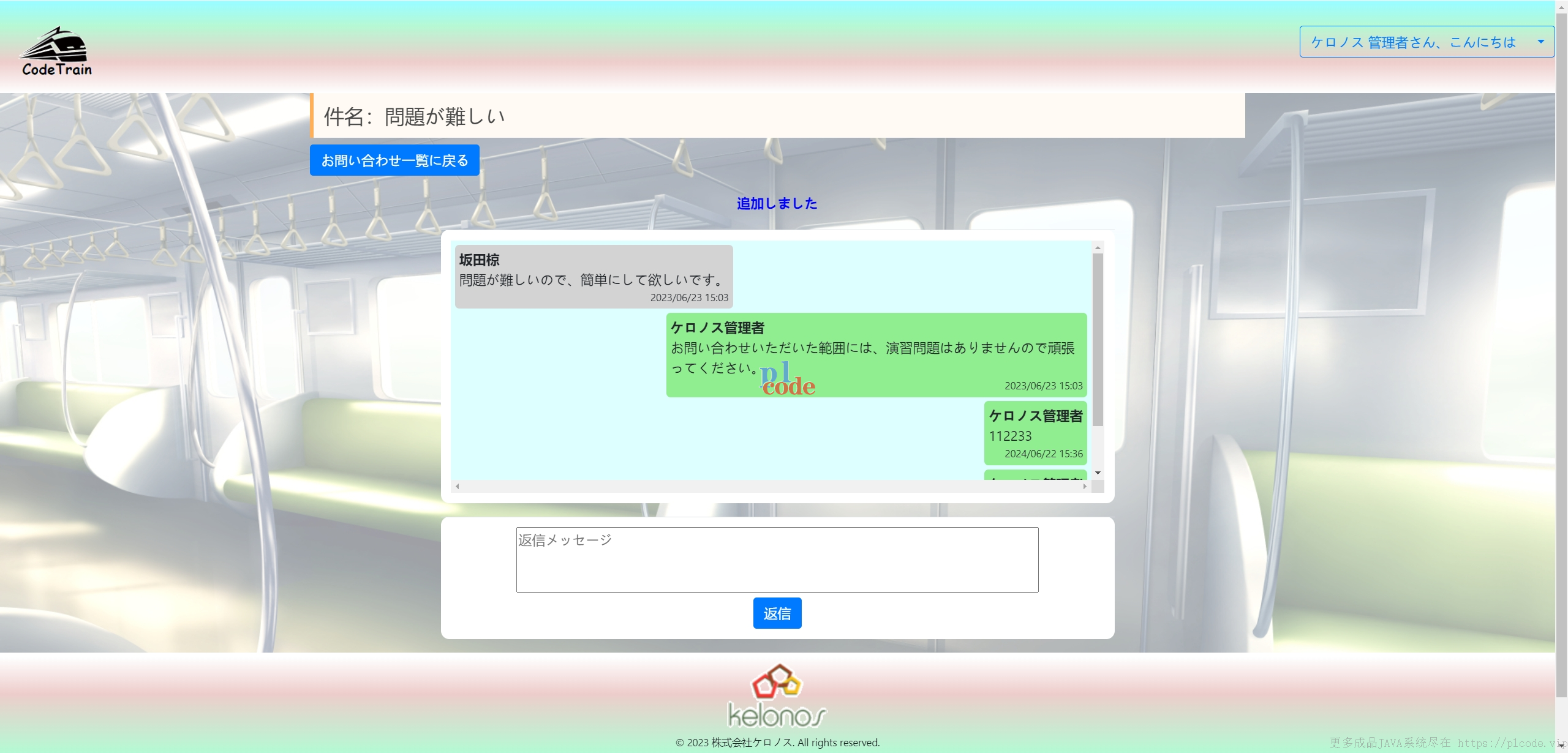The width and height of the screenshot is (1568, 753).
Task: Click sender name 坂田椋
Action: point(480,260)
